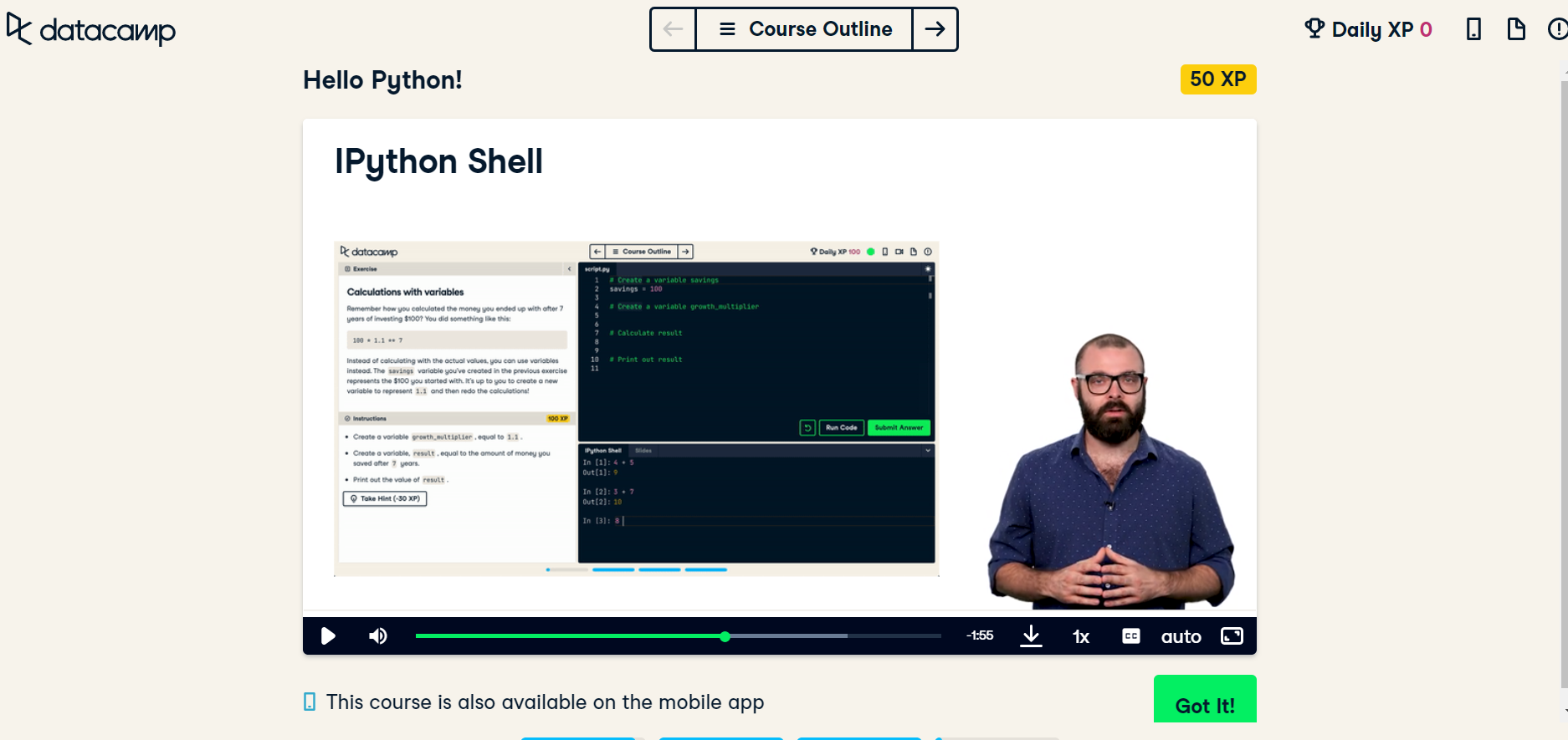
Task: Mute the video volume
Action: point(378,636)
